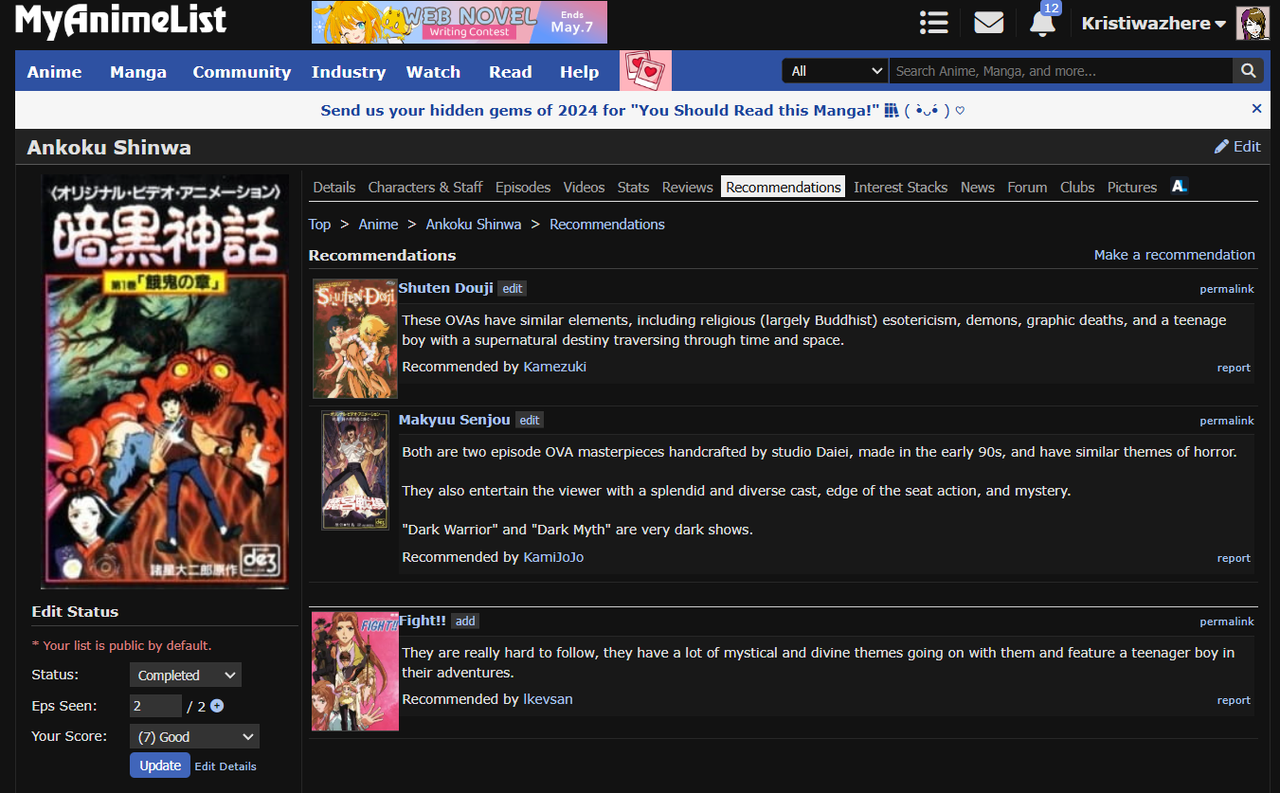The image size is (1280, 793).
Task: Click the user profile avatar picture
Action: 1252,23
